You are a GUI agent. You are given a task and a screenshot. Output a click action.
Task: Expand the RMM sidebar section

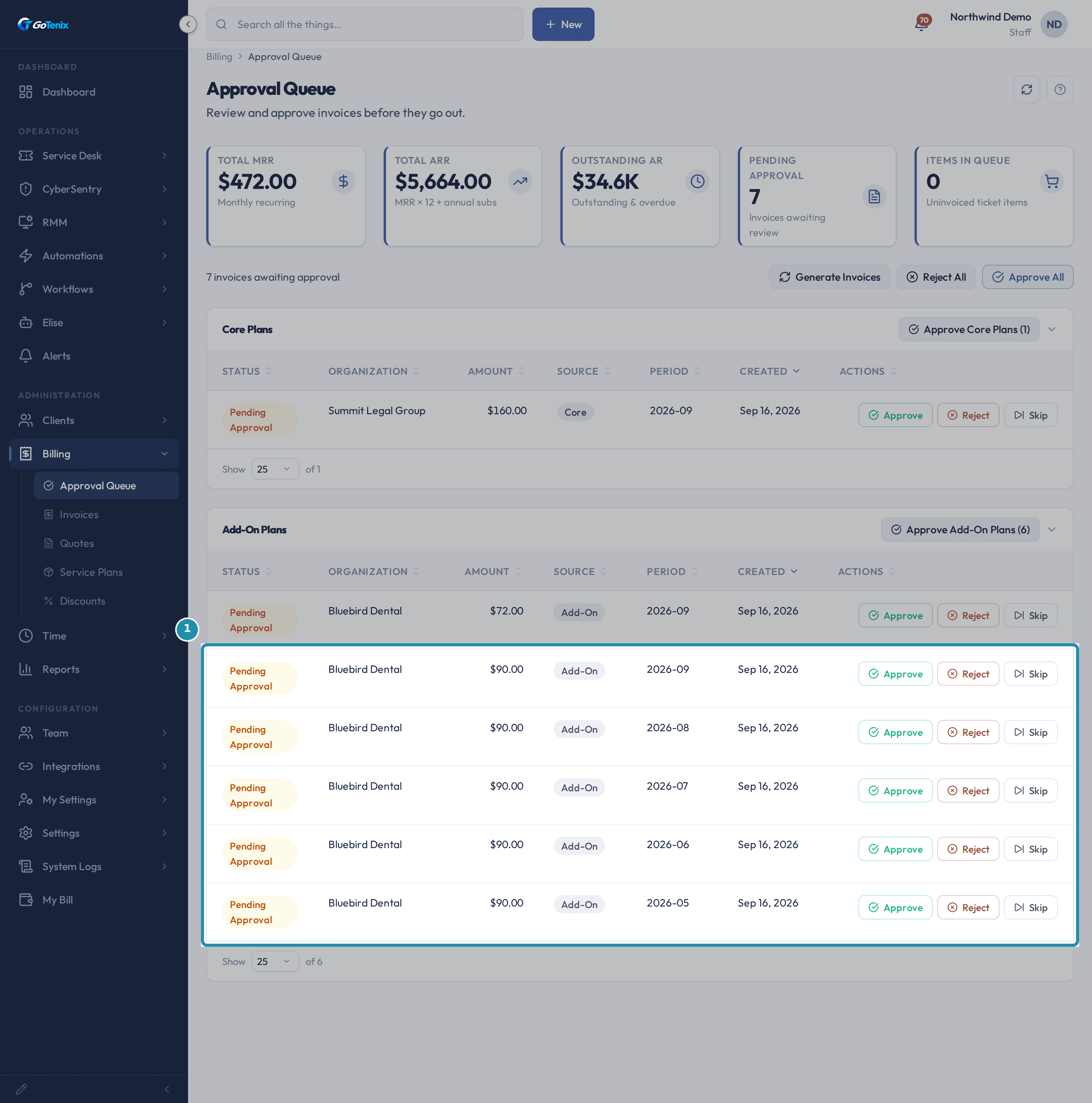(94, 222)
